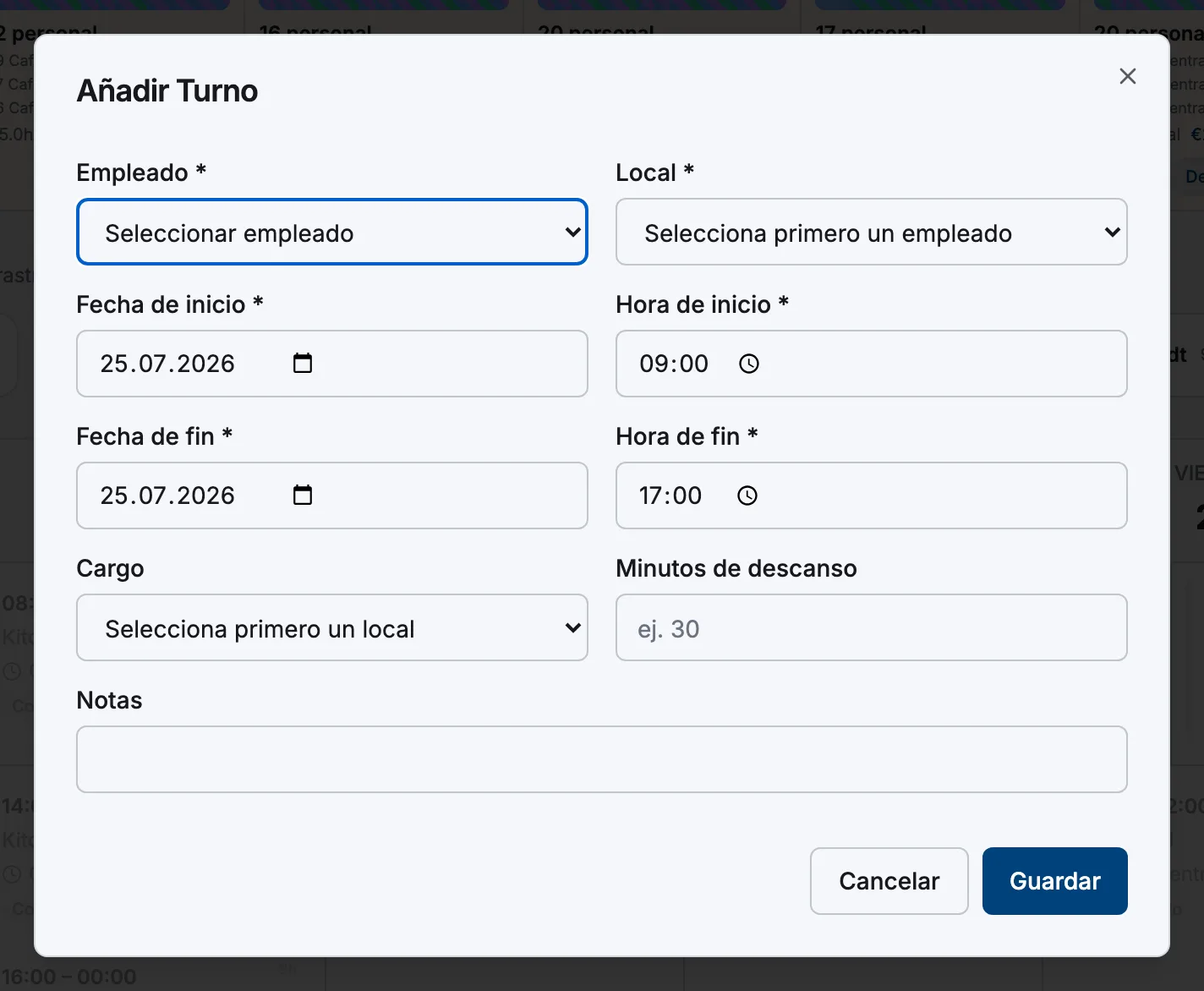
Task: Open the Empleado dropdown
Action: (x=332, y=232)
